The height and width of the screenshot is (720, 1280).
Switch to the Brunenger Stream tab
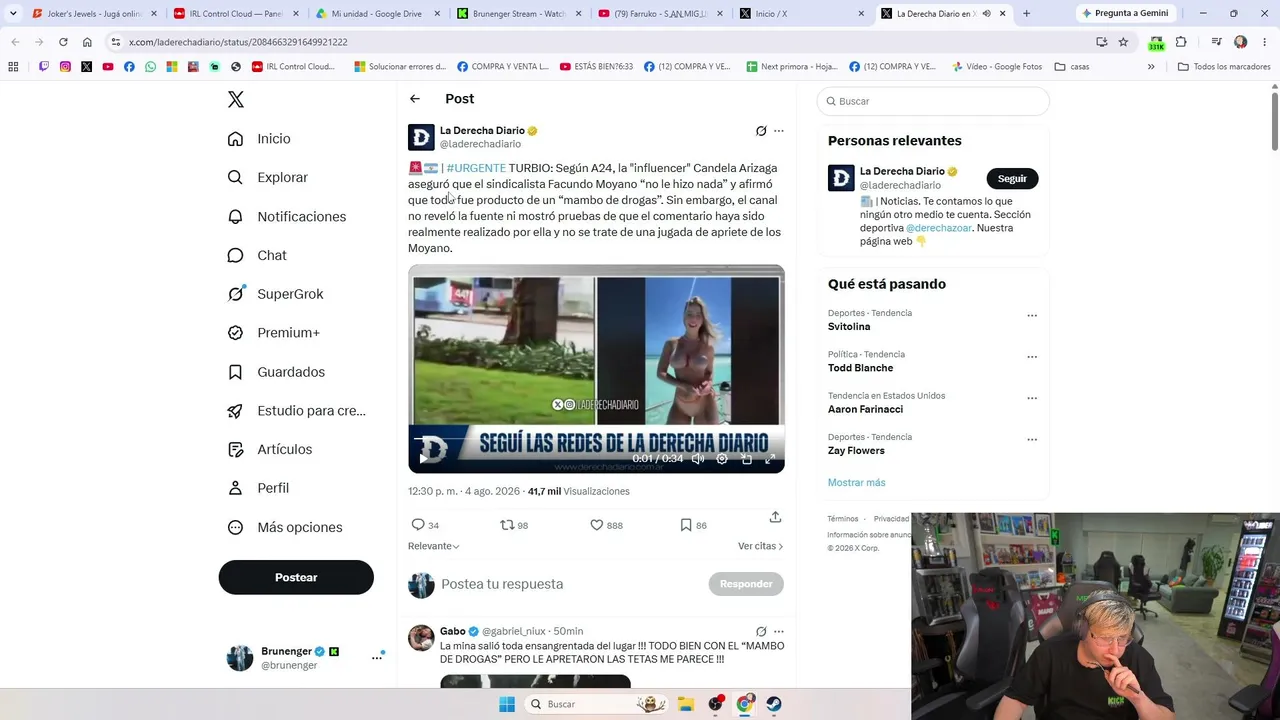(518, 14)
